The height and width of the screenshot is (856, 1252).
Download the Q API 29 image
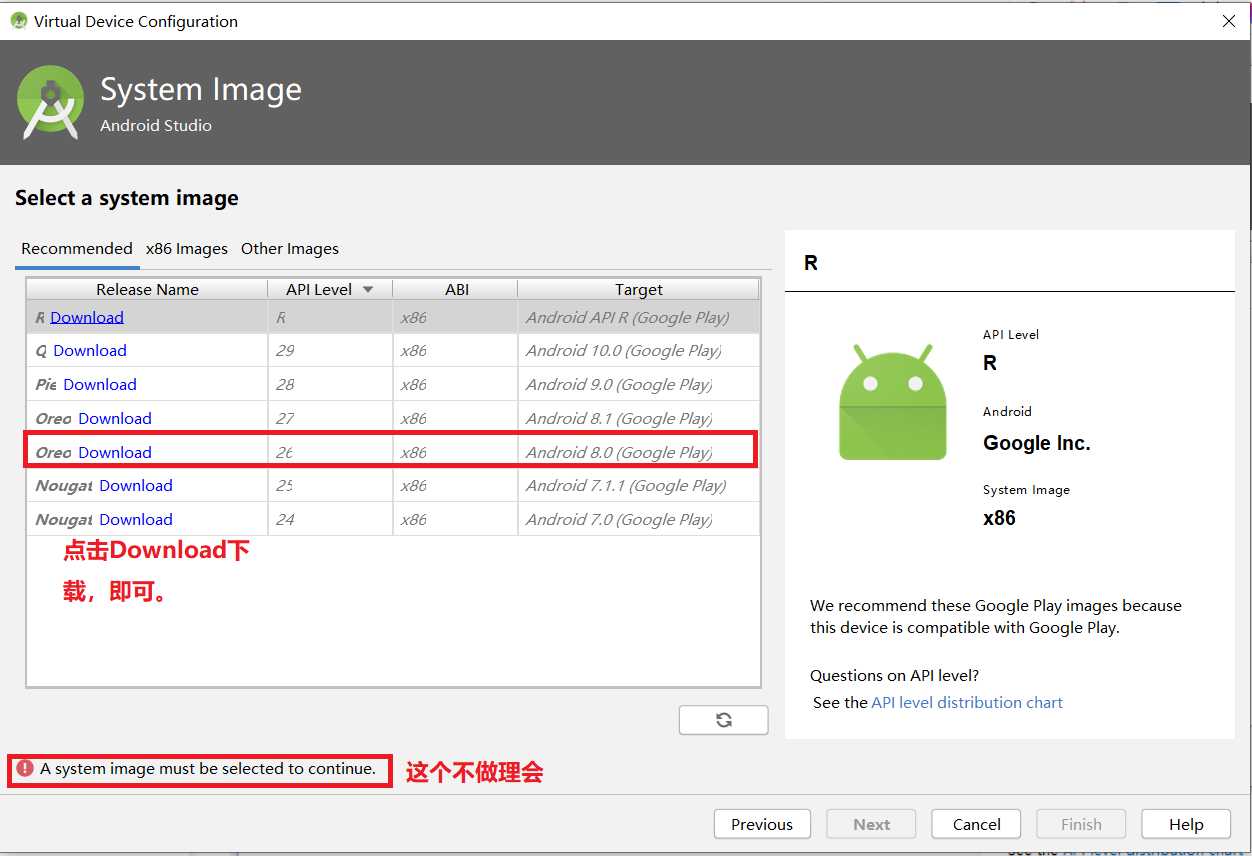(90, 350)
